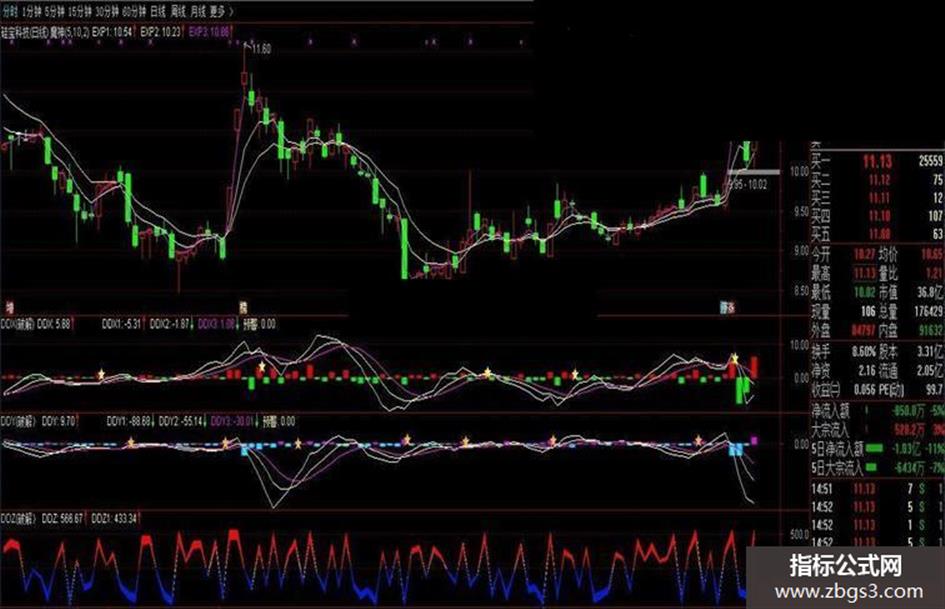945x609 pixels.
Task: Click the 收益 earnings value 0.056
Action: [864, 390]
